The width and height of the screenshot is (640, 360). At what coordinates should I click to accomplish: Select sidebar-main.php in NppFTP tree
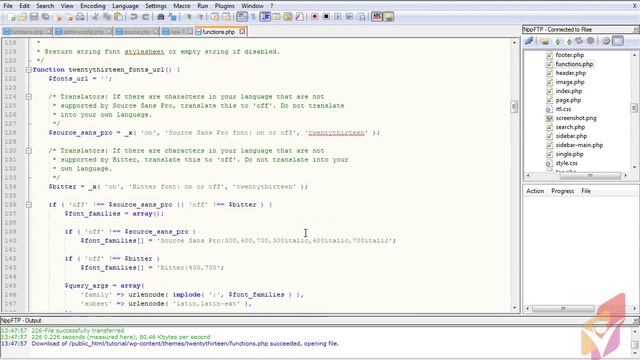tap(579, 145)
